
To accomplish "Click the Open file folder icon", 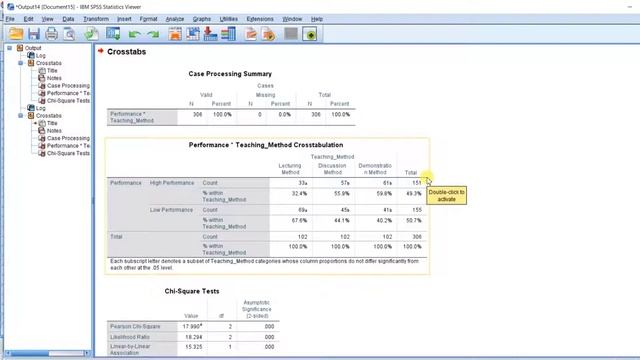I will tap(16, 34).
